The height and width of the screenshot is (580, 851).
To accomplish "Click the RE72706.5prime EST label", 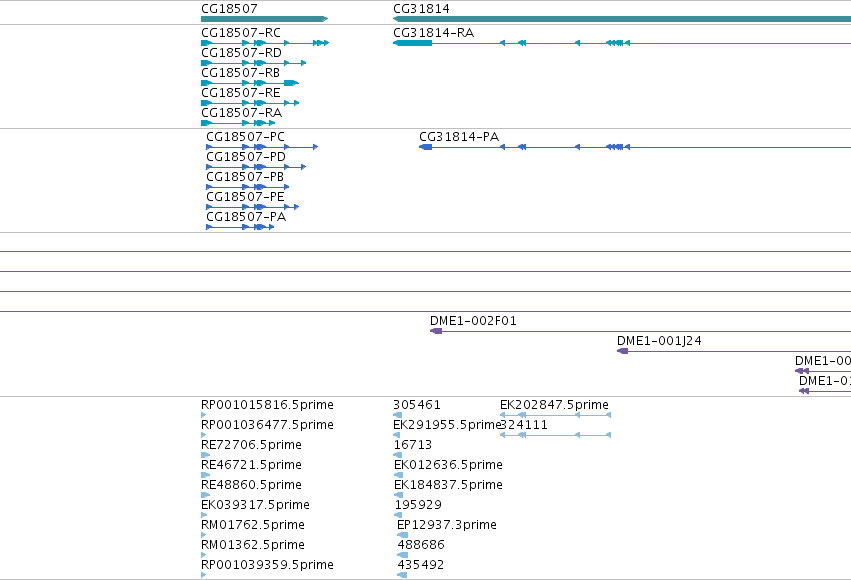I will [251, 445].
